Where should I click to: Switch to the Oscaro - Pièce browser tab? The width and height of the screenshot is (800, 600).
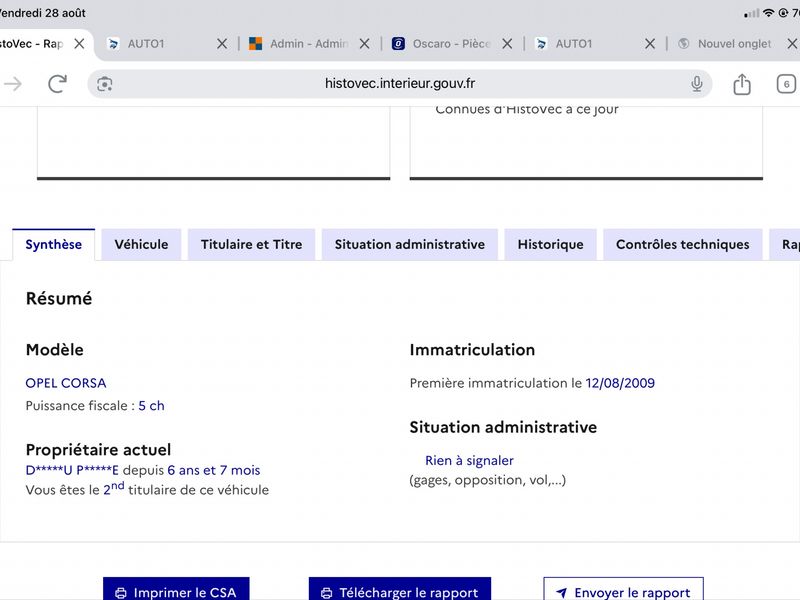452,44
